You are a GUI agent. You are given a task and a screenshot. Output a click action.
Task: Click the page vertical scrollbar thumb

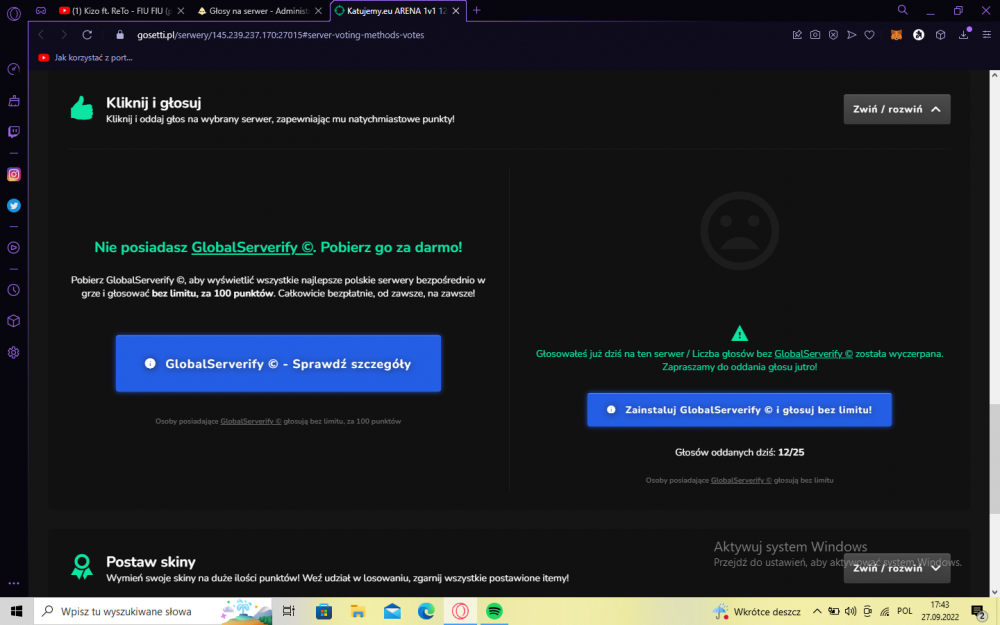coord(994,457)
